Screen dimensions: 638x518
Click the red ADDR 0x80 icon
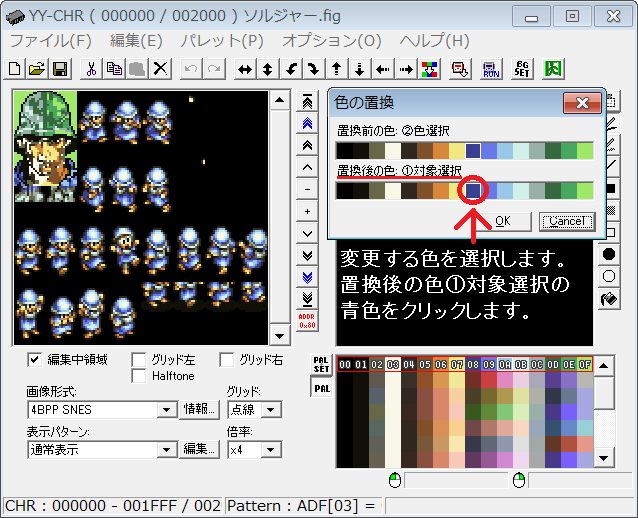point(307,321)
